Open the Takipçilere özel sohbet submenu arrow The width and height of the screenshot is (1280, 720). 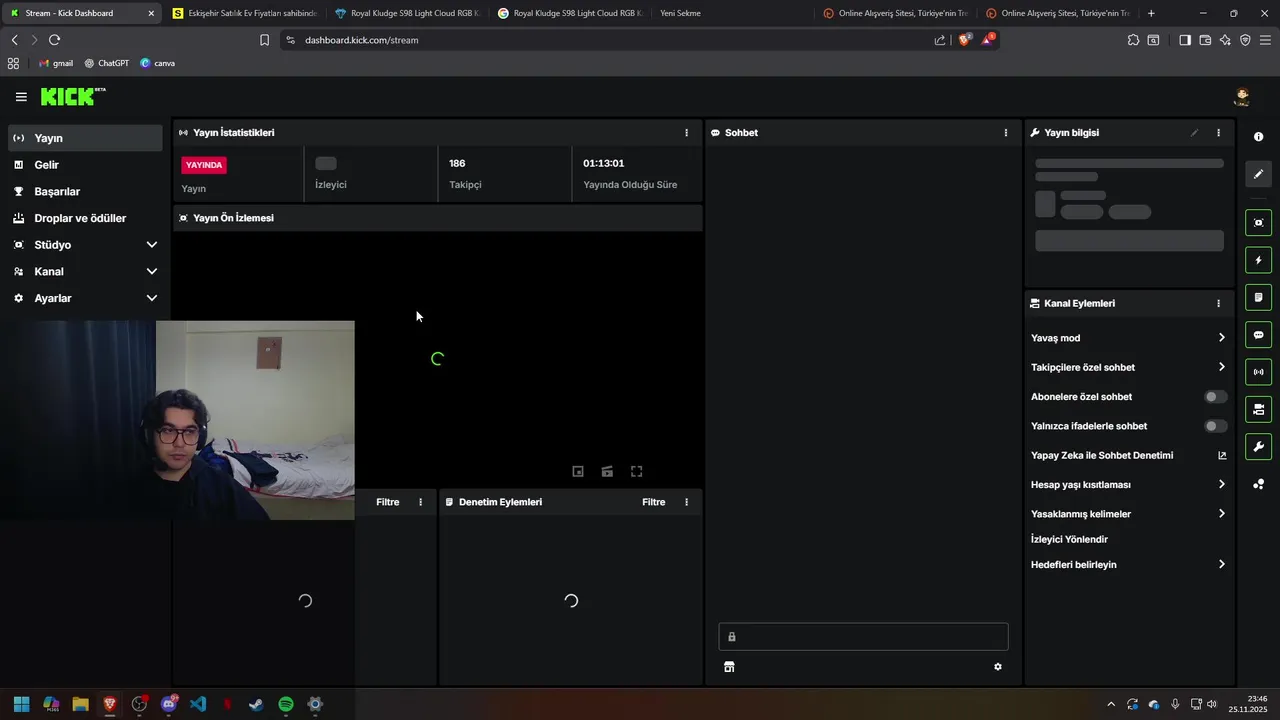(1221, 367)
